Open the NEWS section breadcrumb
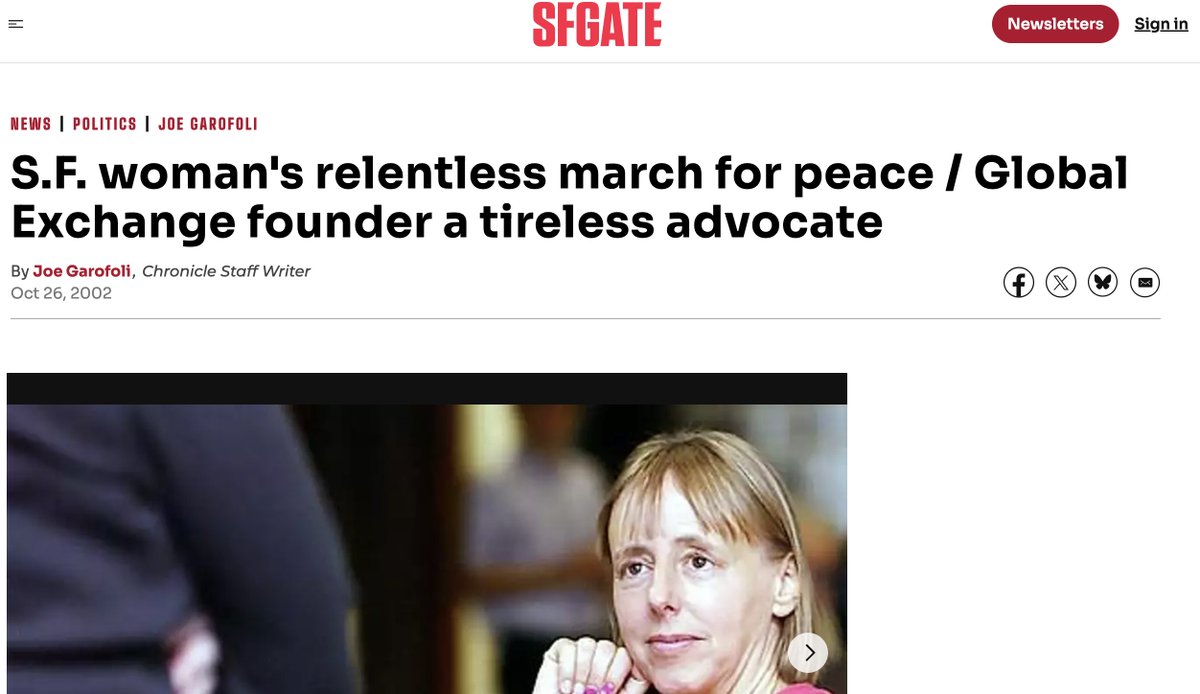 point(31,124)
